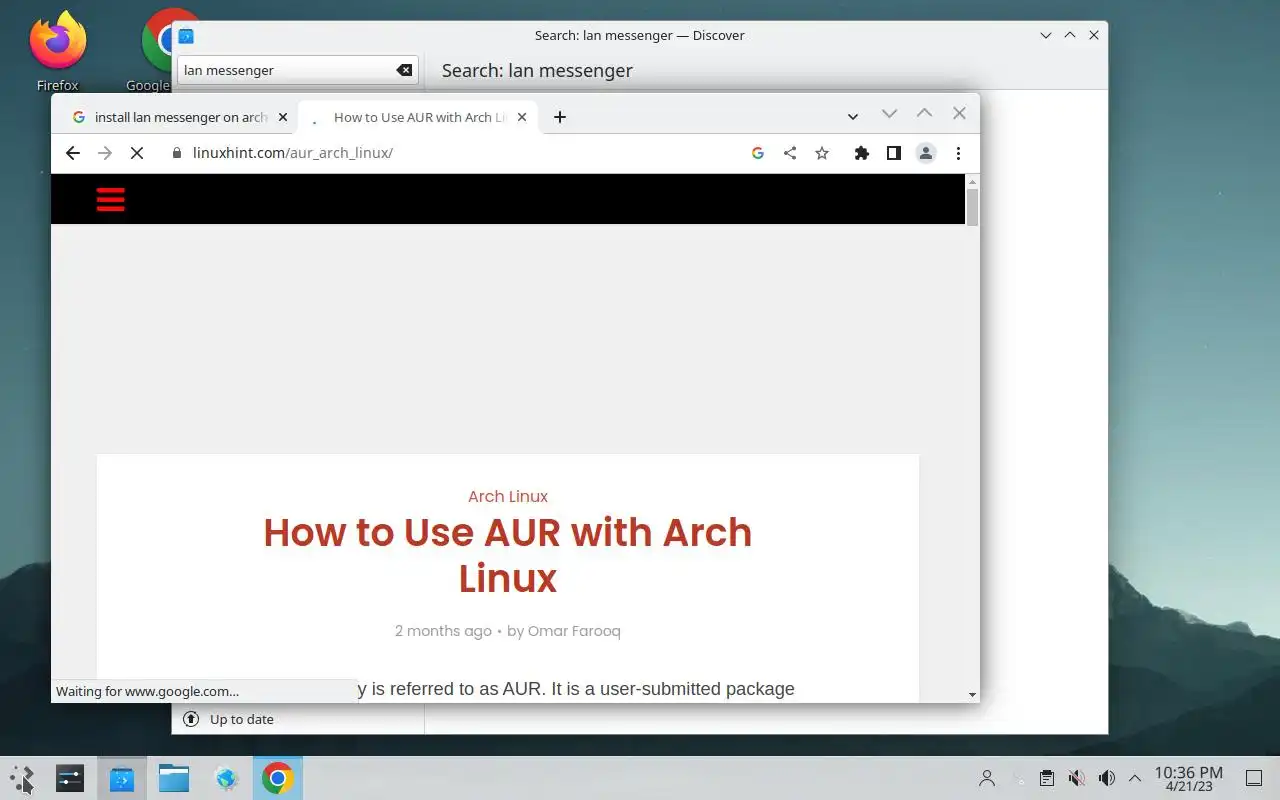Click the muted audio tray icon
This screenshot has height=800, width=1280.
click(x=1076, y=778)
